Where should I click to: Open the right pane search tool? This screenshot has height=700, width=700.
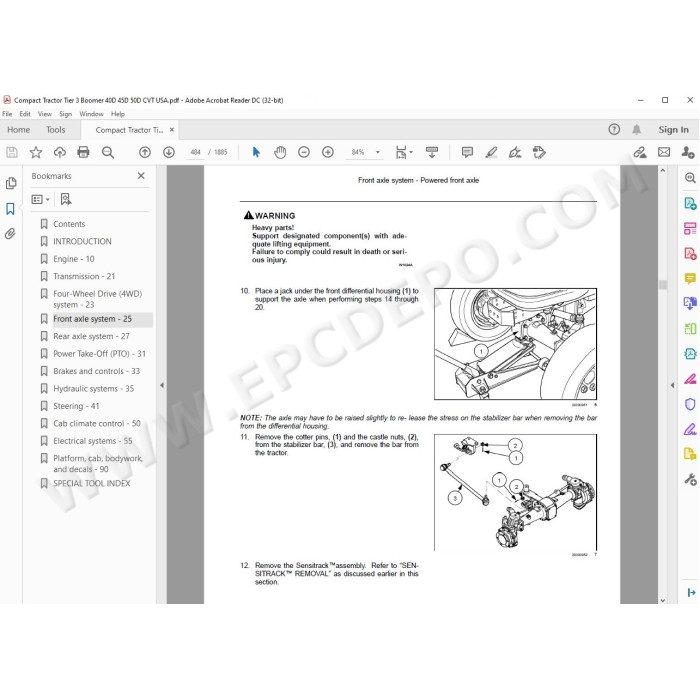pos(690,178)
